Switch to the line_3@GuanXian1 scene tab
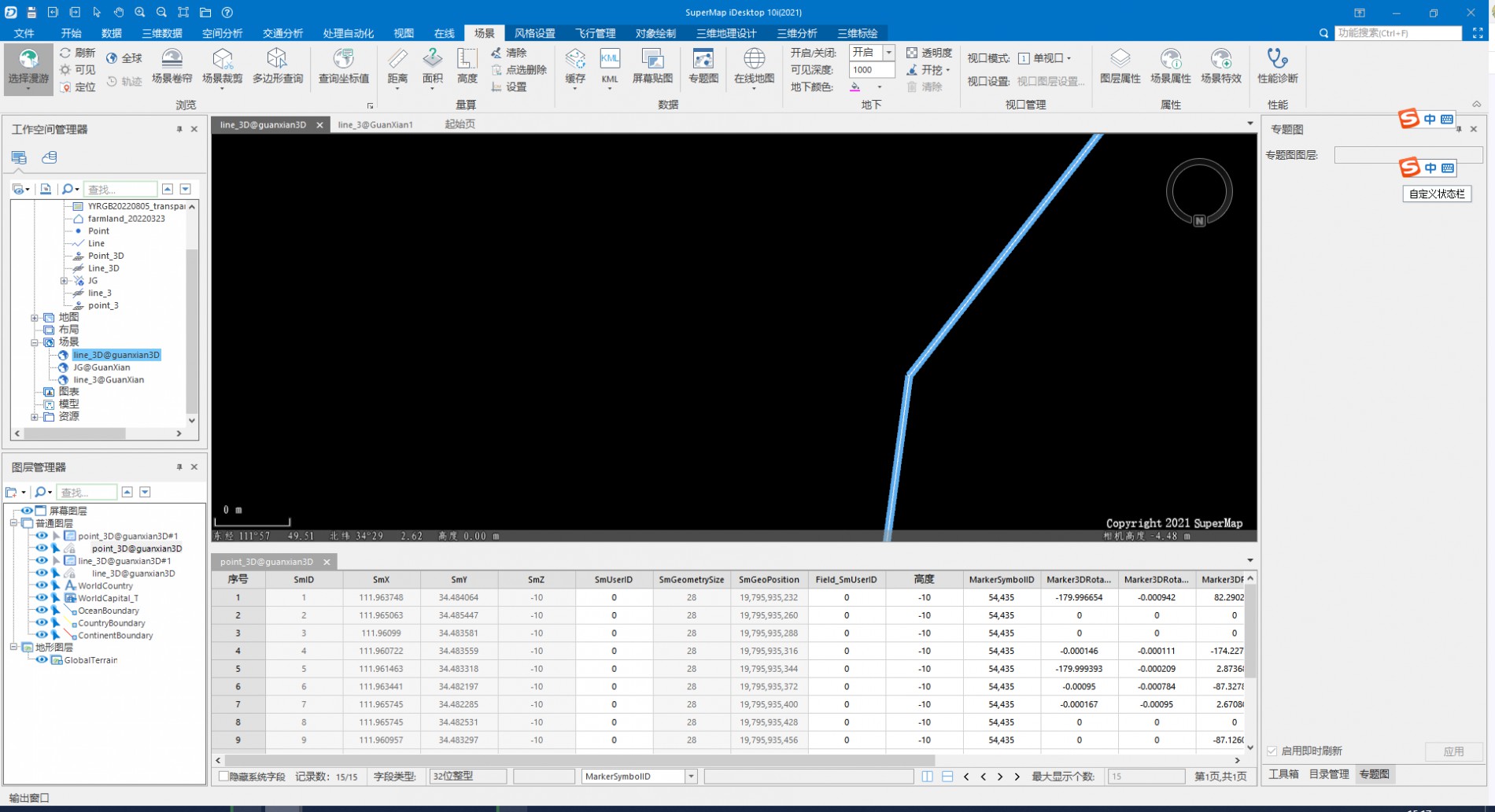Image resolution: width=1495 pixels, height=812 pixels. tap(375, 124)
